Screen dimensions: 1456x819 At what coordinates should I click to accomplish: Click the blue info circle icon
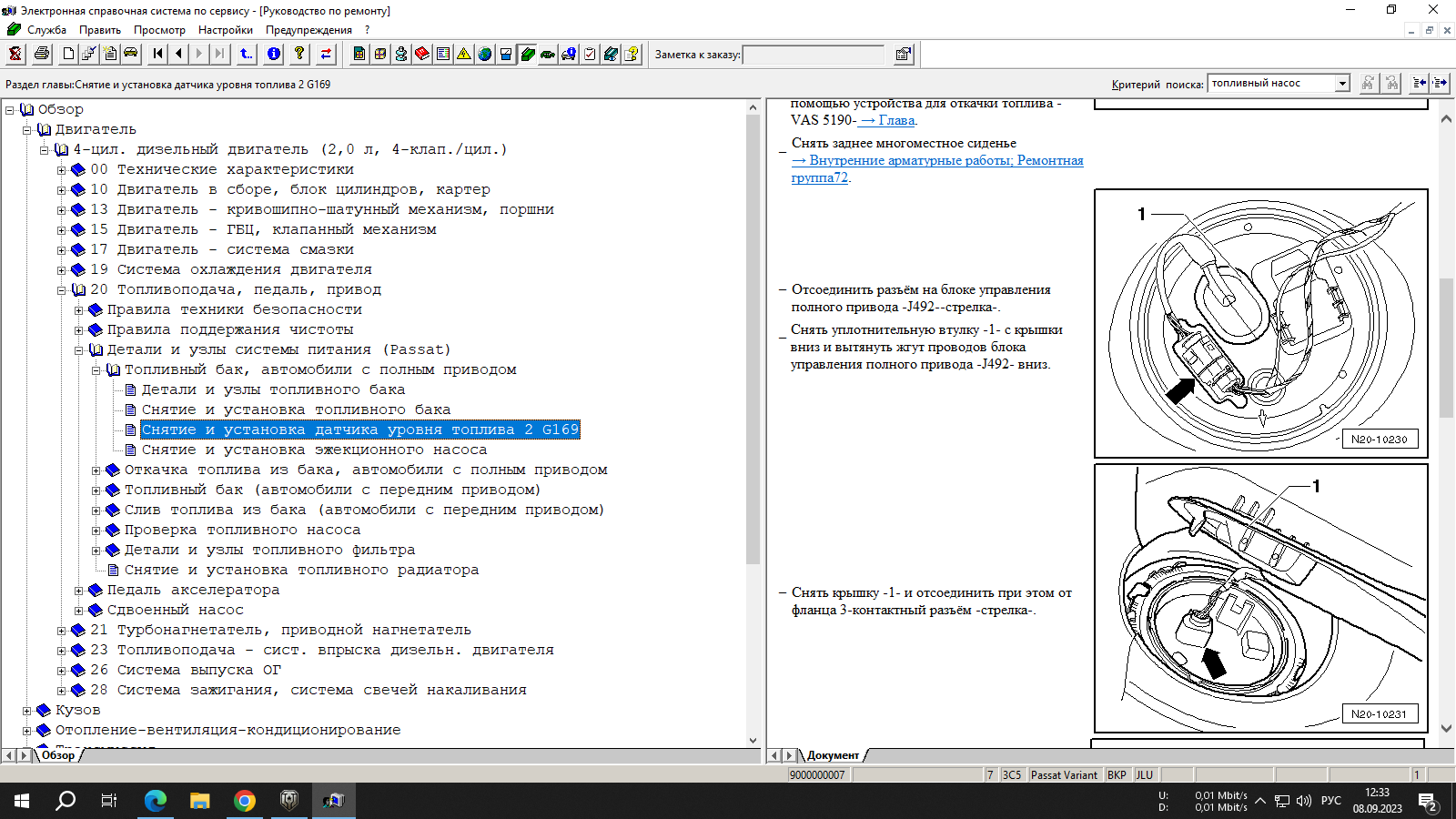[274, 54]
